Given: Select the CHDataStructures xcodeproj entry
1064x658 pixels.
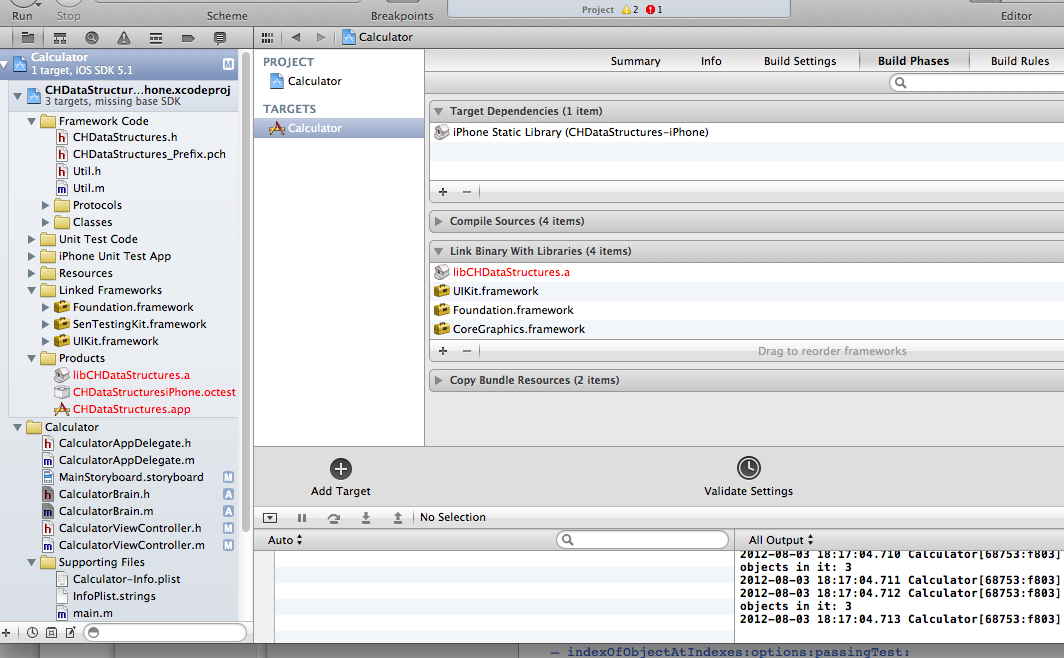Looking at the screenshot, I should [126, 95].
